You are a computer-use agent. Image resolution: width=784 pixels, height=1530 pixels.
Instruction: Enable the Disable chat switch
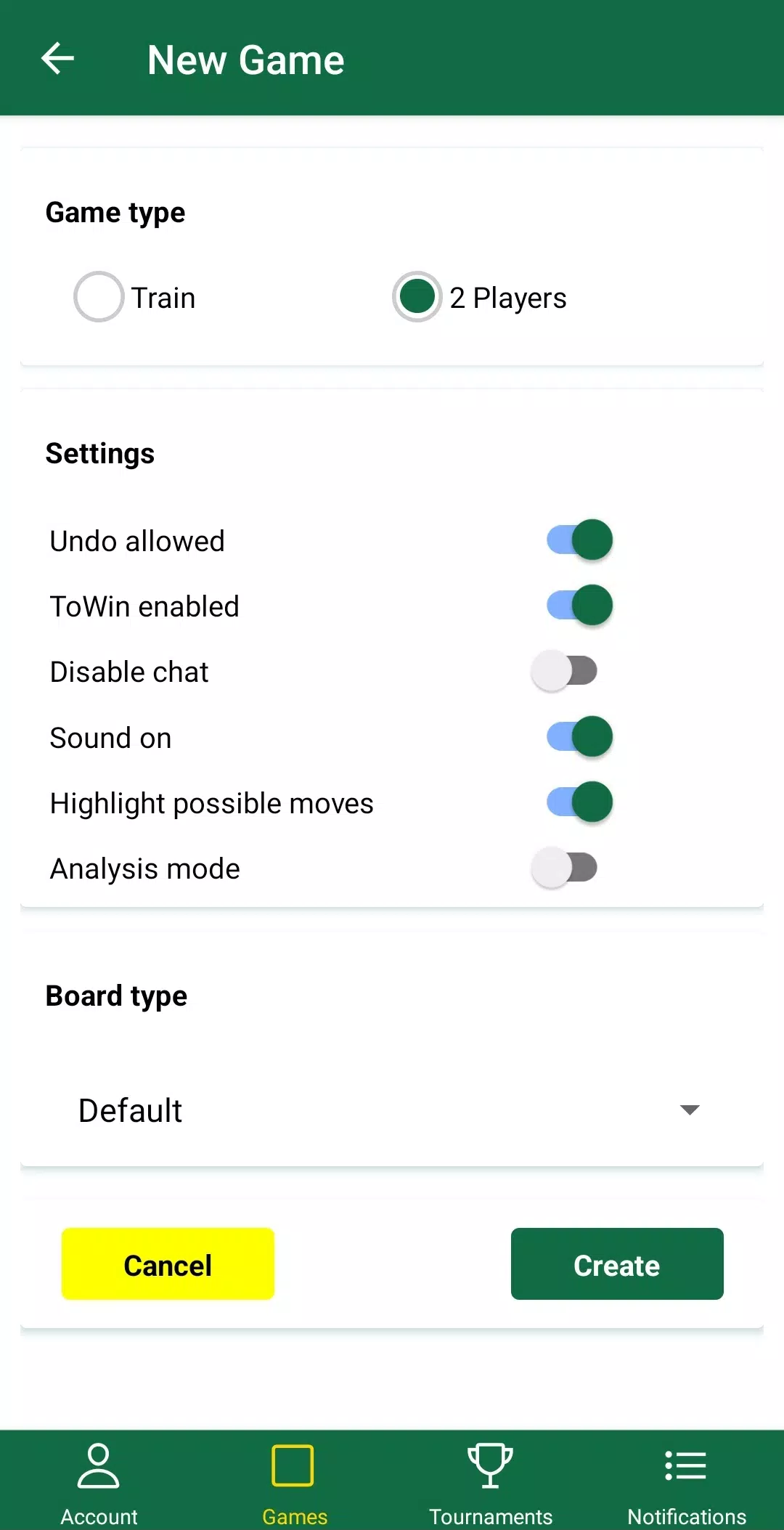click(x=564, y=671)
